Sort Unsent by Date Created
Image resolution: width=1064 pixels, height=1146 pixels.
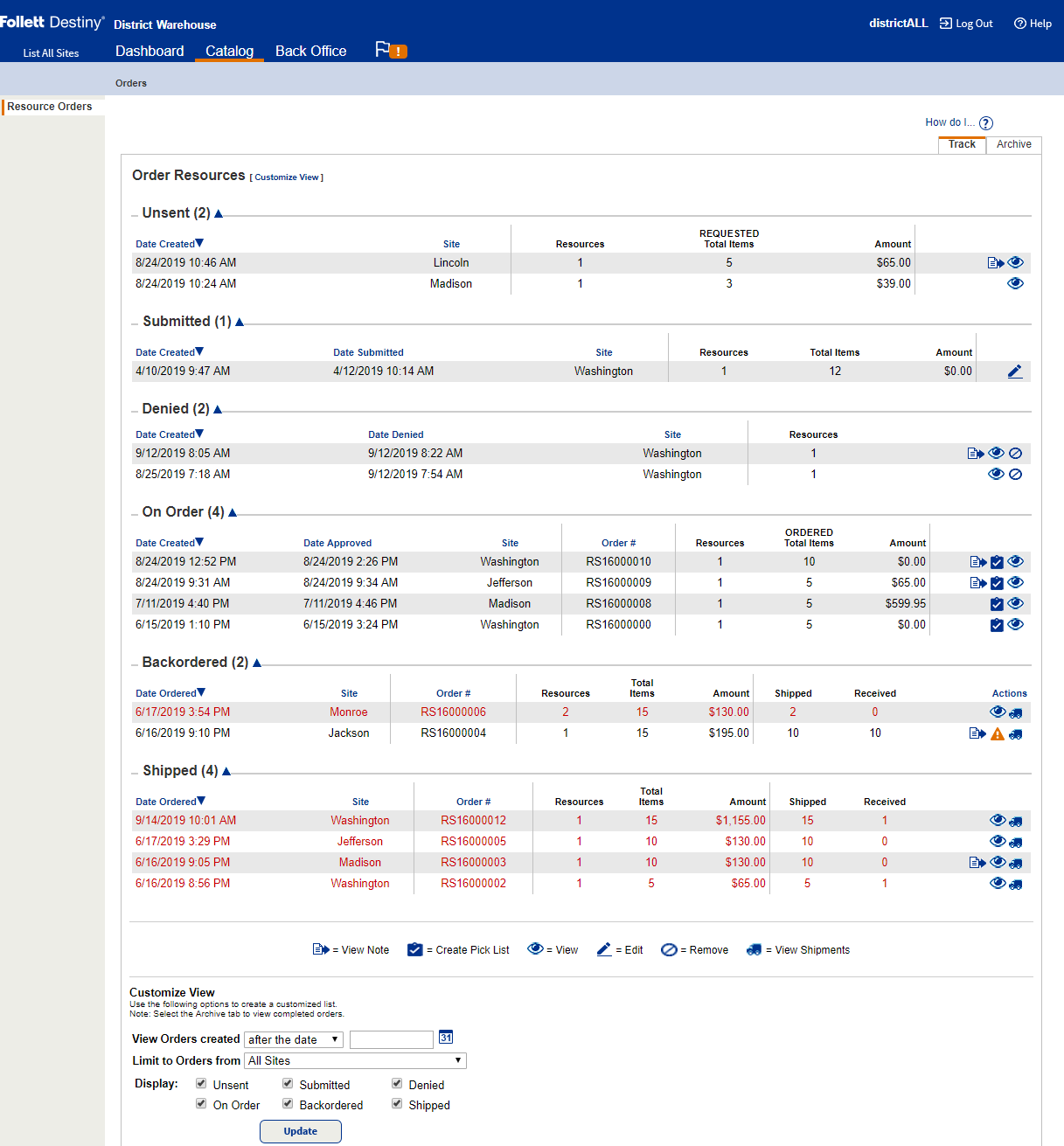pyautogui.click(x=170, y=244)
